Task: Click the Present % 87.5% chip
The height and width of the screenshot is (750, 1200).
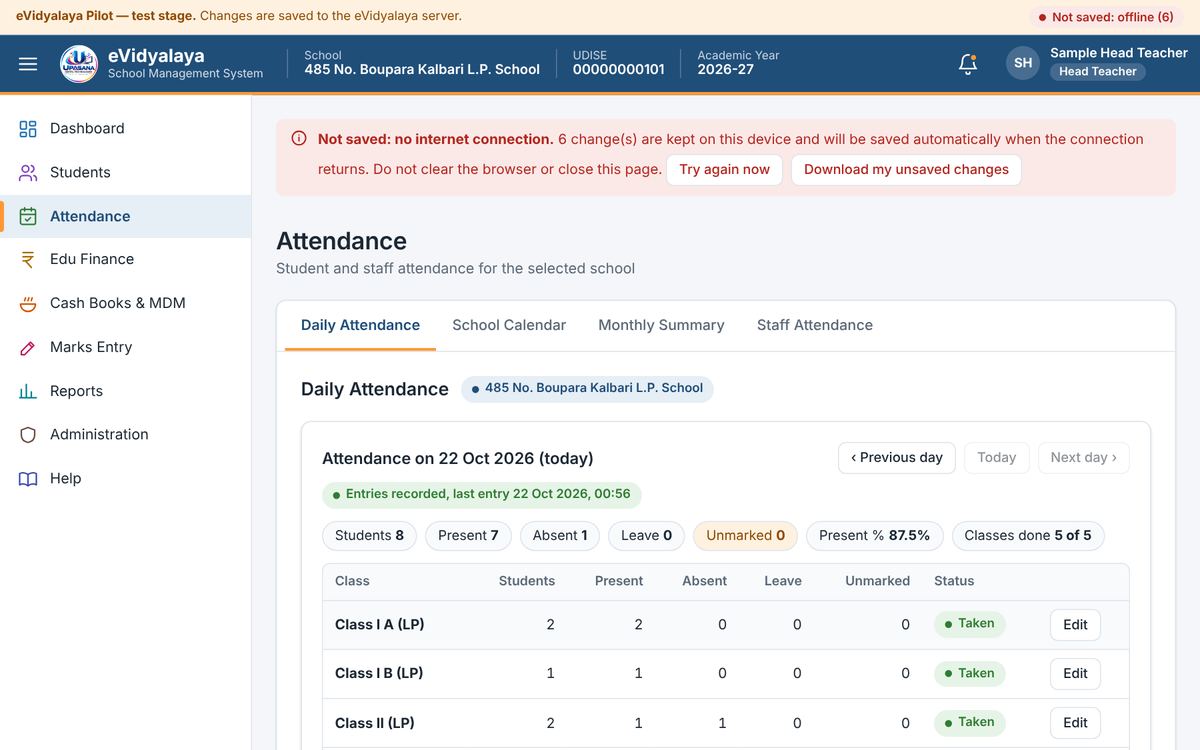Action: (874, 536)
